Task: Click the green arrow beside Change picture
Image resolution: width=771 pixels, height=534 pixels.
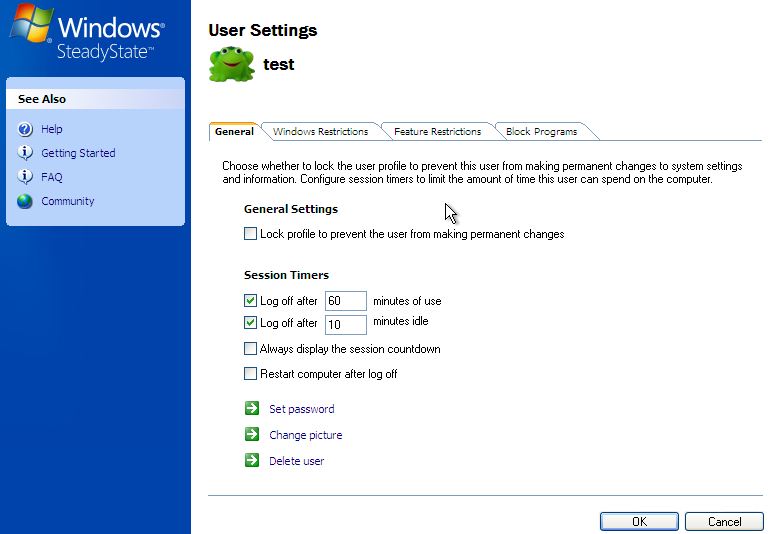Action: pos(251,435)
